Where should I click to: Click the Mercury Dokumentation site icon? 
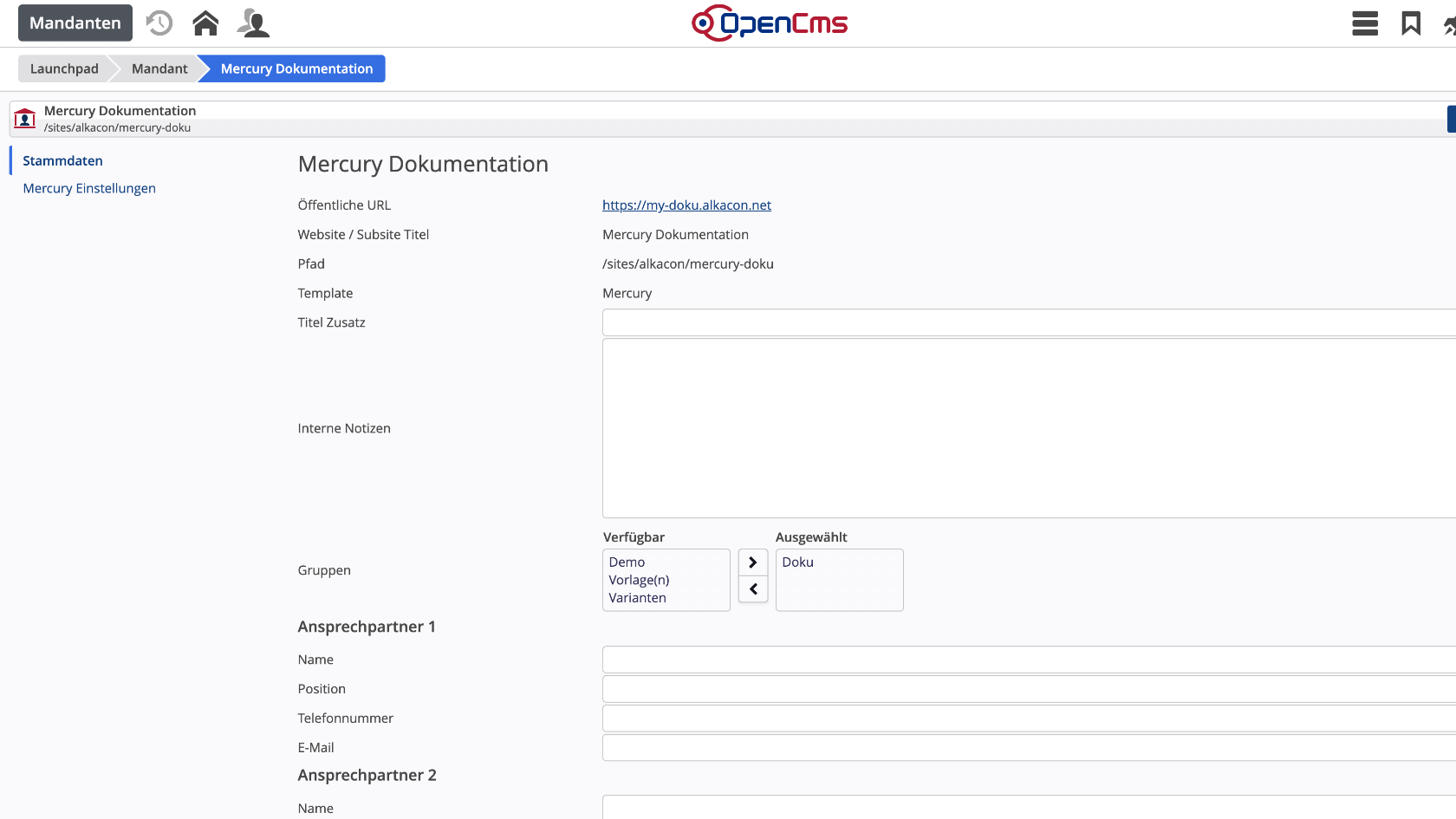(25, 119)
